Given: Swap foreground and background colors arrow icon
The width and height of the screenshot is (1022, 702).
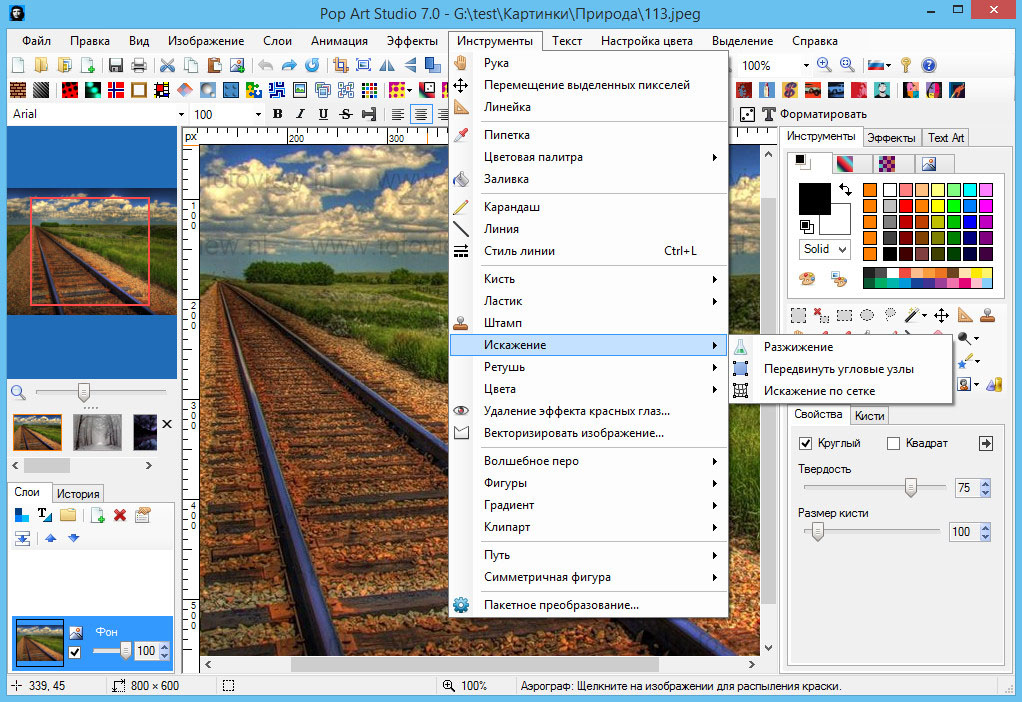Looking at the screenshot, I should (845, 189).
